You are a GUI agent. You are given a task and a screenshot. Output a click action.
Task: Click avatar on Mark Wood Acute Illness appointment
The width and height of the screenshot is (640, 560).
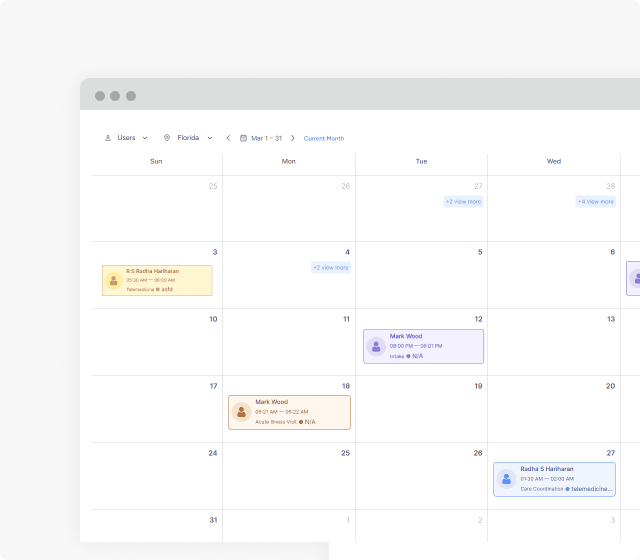[241, 412]
